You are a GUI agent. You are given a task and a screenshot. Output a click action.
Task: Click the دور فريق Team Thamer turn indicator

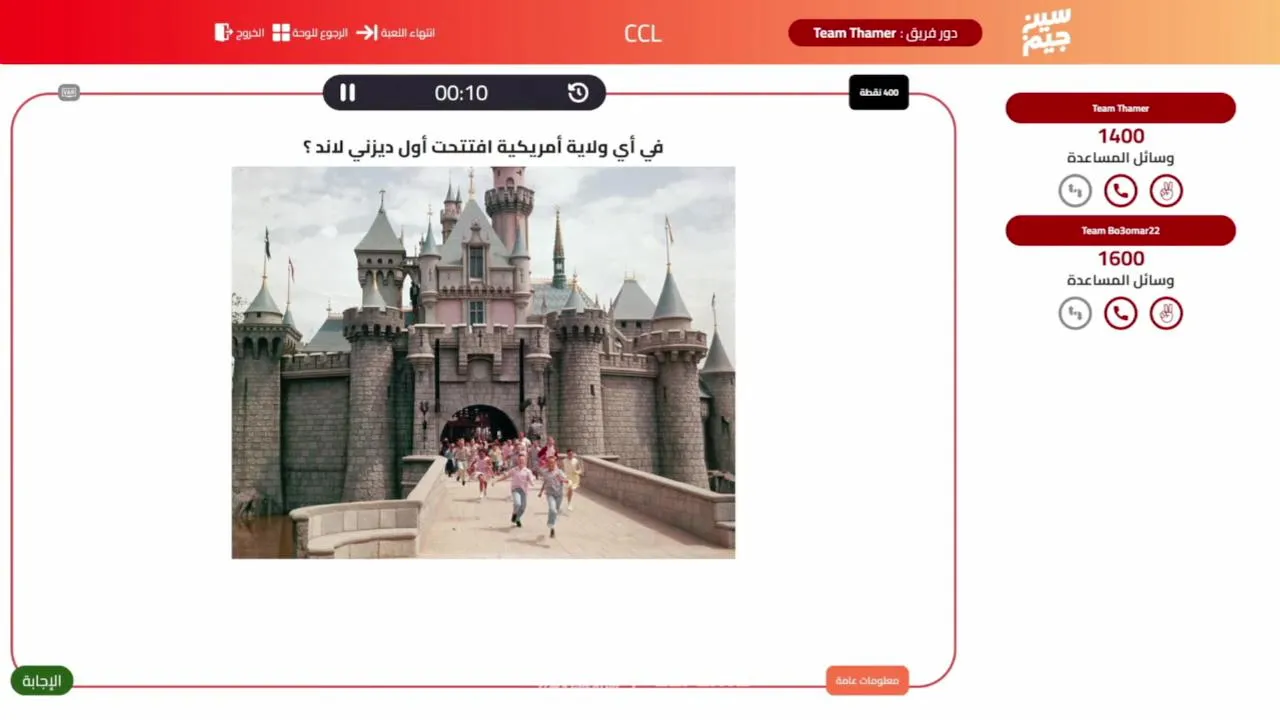tap(885, 33)
